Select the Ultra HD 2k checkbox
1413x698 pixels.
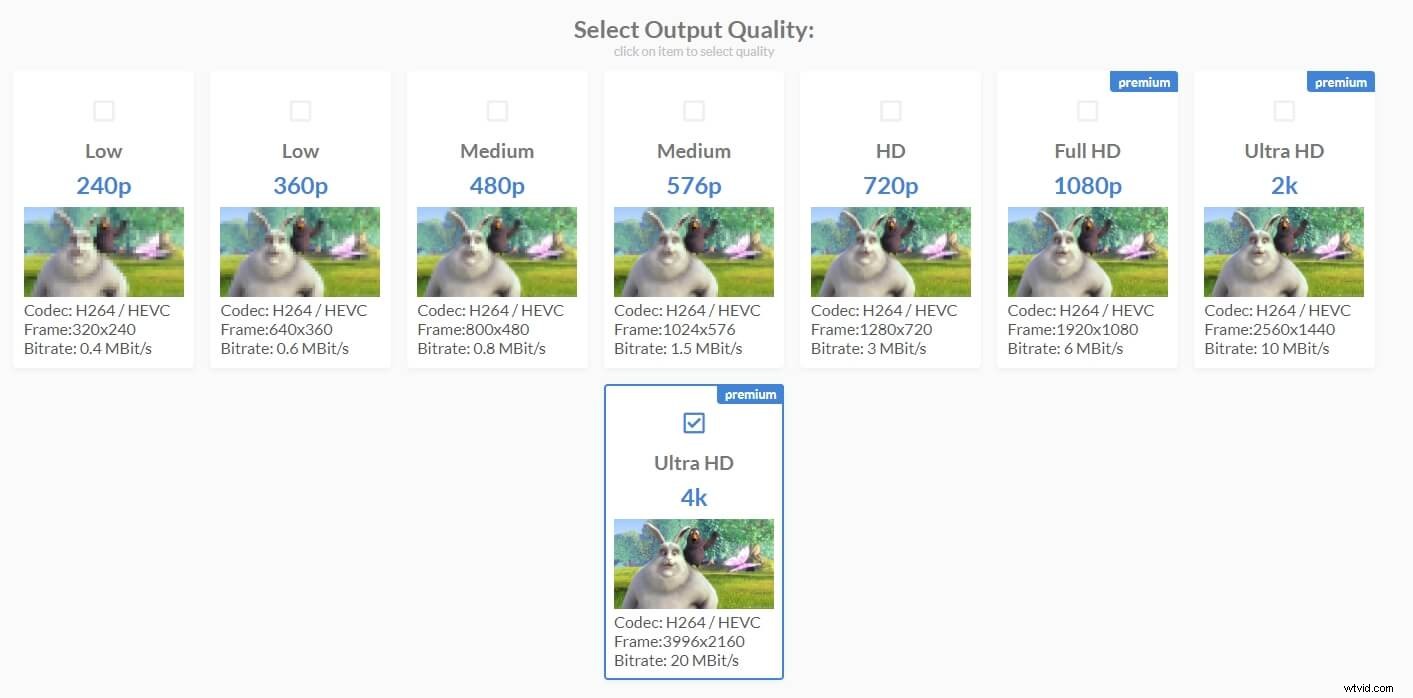[x=1284, y=110]
